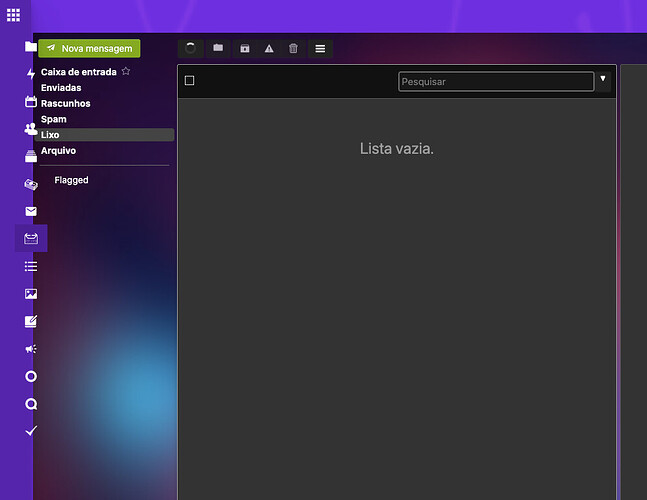Click the trash delete toolbar icon
647x500 pixels.
pos(293,49)
